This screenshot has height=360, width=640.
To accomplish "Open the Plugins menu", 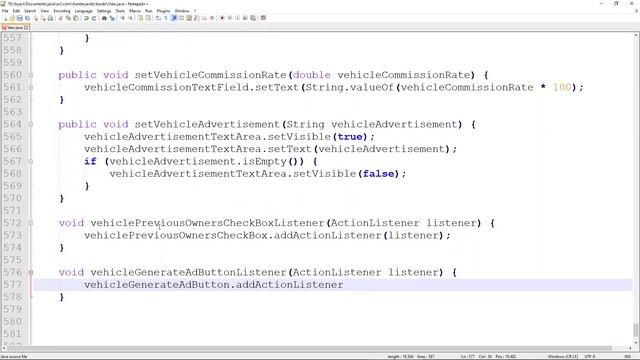I will pos(164,11).
